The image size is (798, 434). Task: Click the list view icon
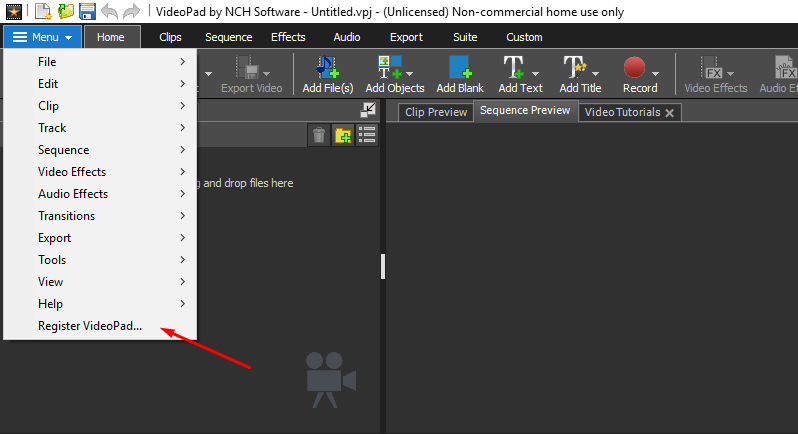click(367, 135)
